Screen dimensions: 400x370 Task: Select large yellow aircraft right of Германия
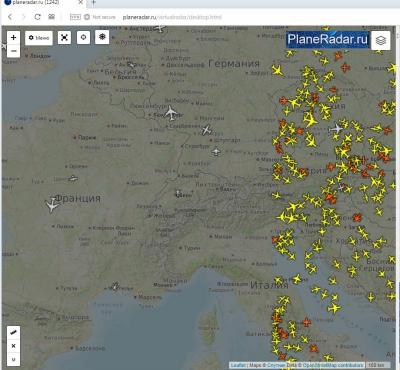coord(277,70)
